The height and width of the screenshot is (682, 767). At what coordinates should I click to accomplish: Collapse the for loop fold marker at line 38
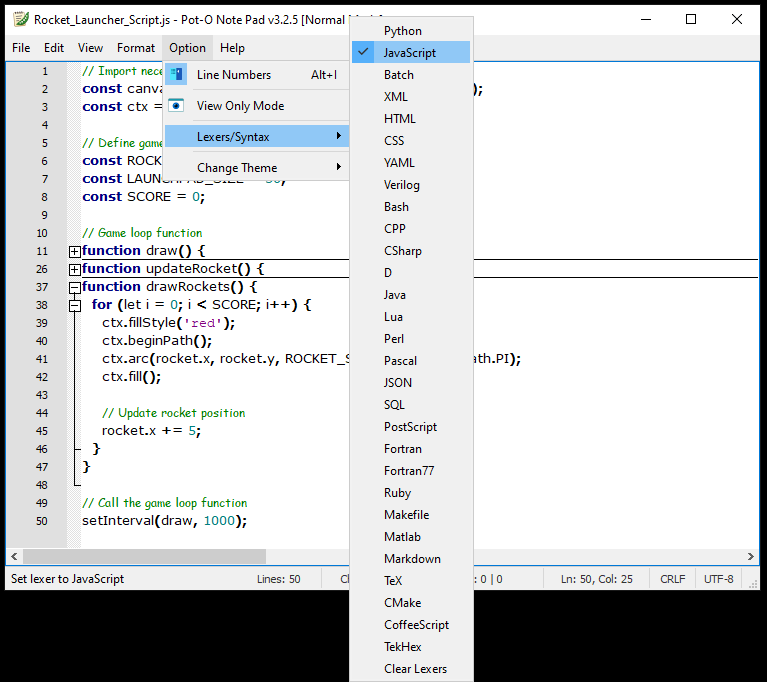pos(74,306)
